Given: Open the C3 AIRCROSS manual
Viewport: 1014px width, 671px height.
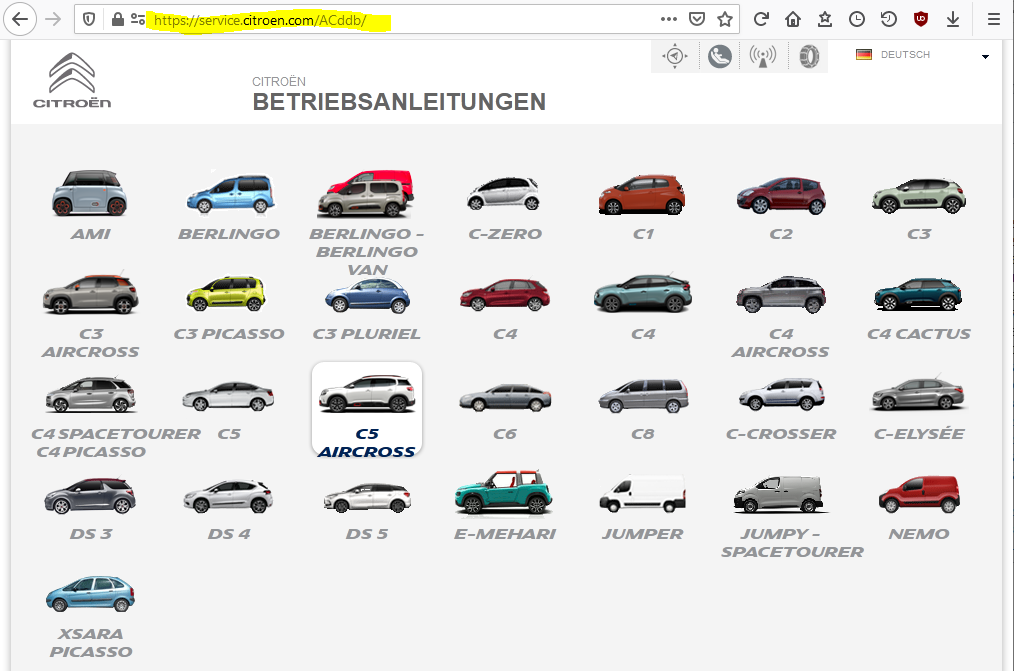Looking at the screenshot, I should coord(90,315).
